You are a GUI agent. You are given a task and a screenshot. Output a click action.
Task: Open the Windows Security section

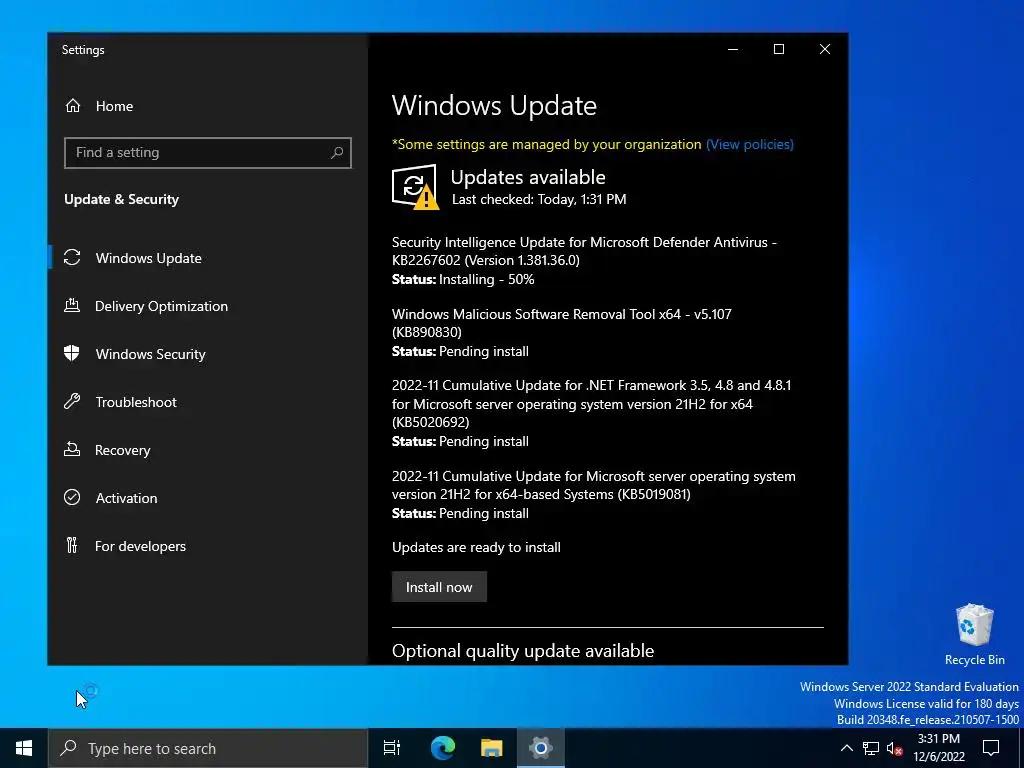click(x=208, y=354)
